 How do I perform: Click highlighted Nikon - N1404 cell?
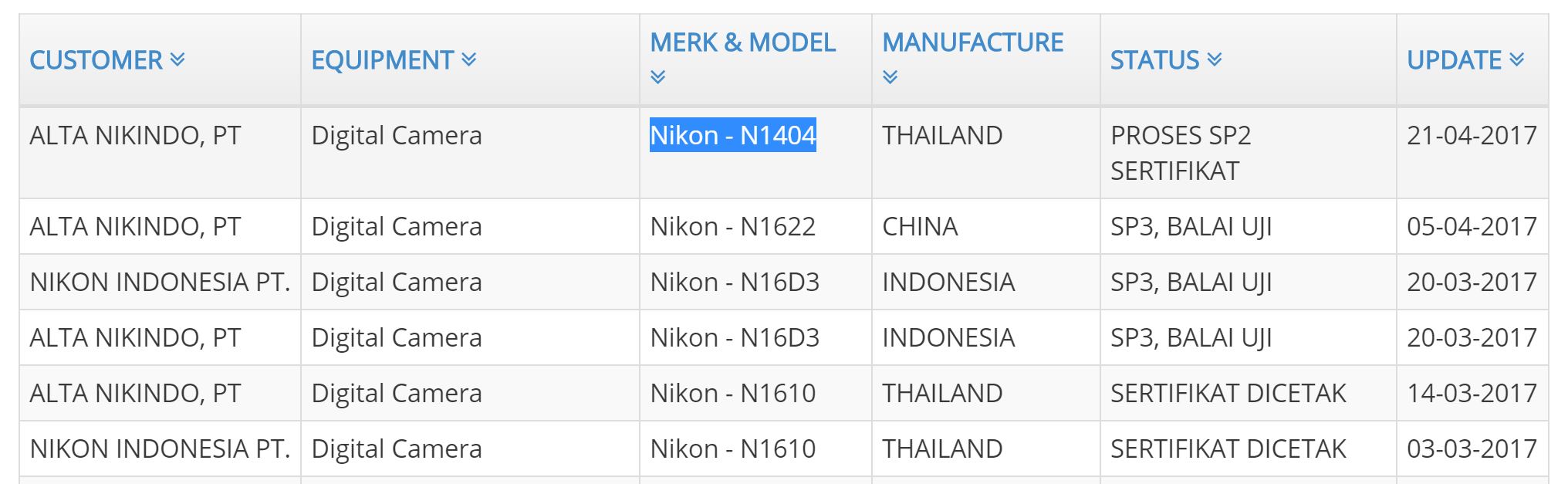(732, 136)
